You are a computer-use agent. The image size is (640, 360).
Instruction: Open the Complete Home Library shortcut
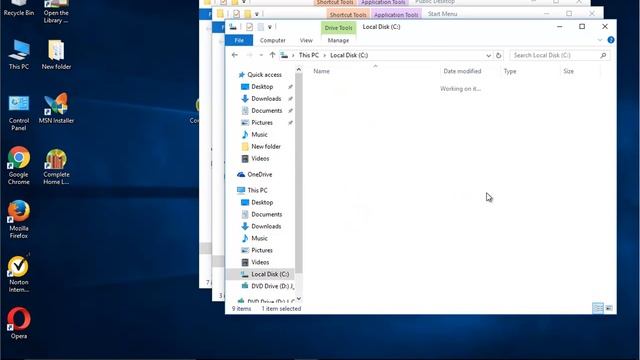(56, 167)
